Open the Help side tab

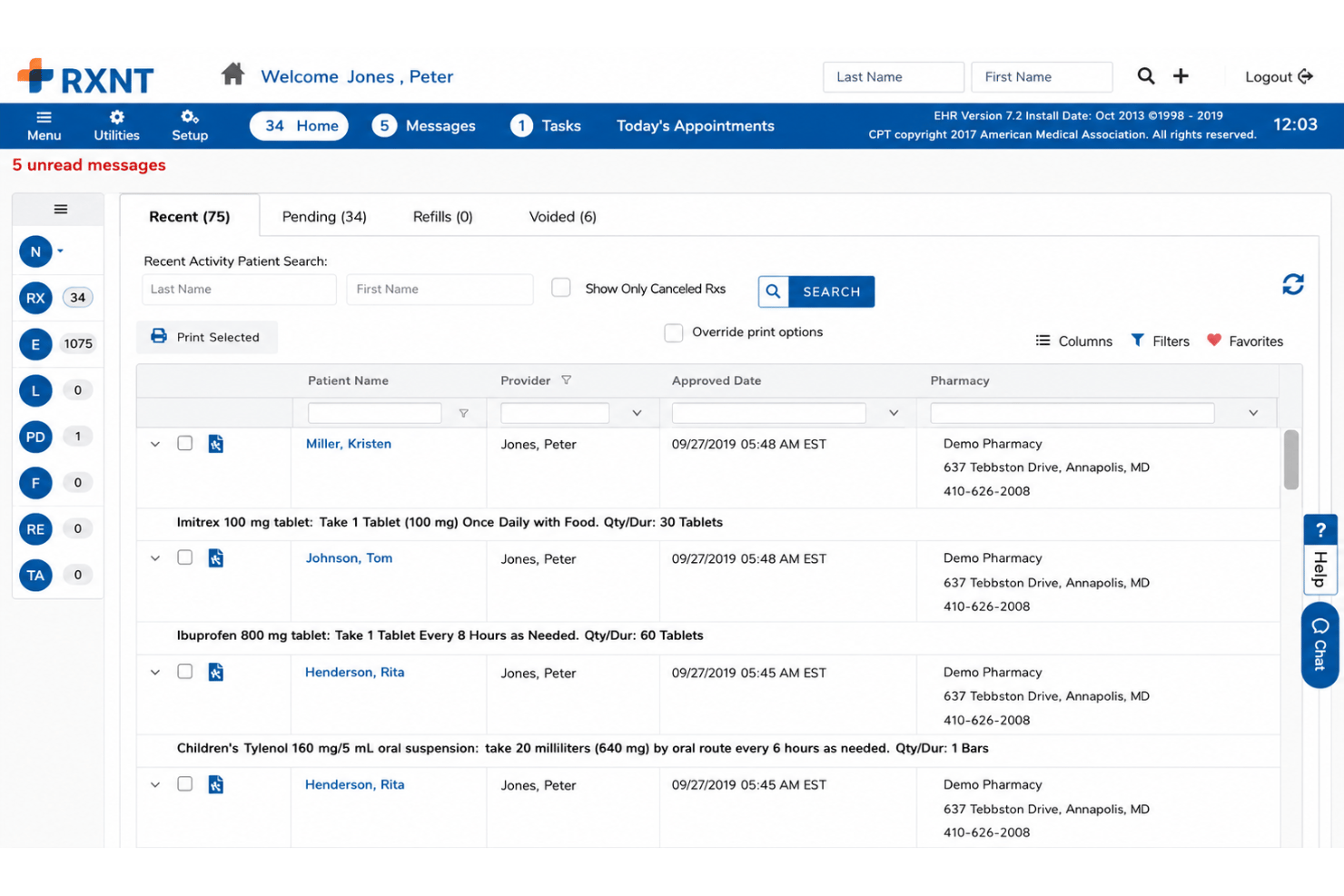coord(1320,555)
